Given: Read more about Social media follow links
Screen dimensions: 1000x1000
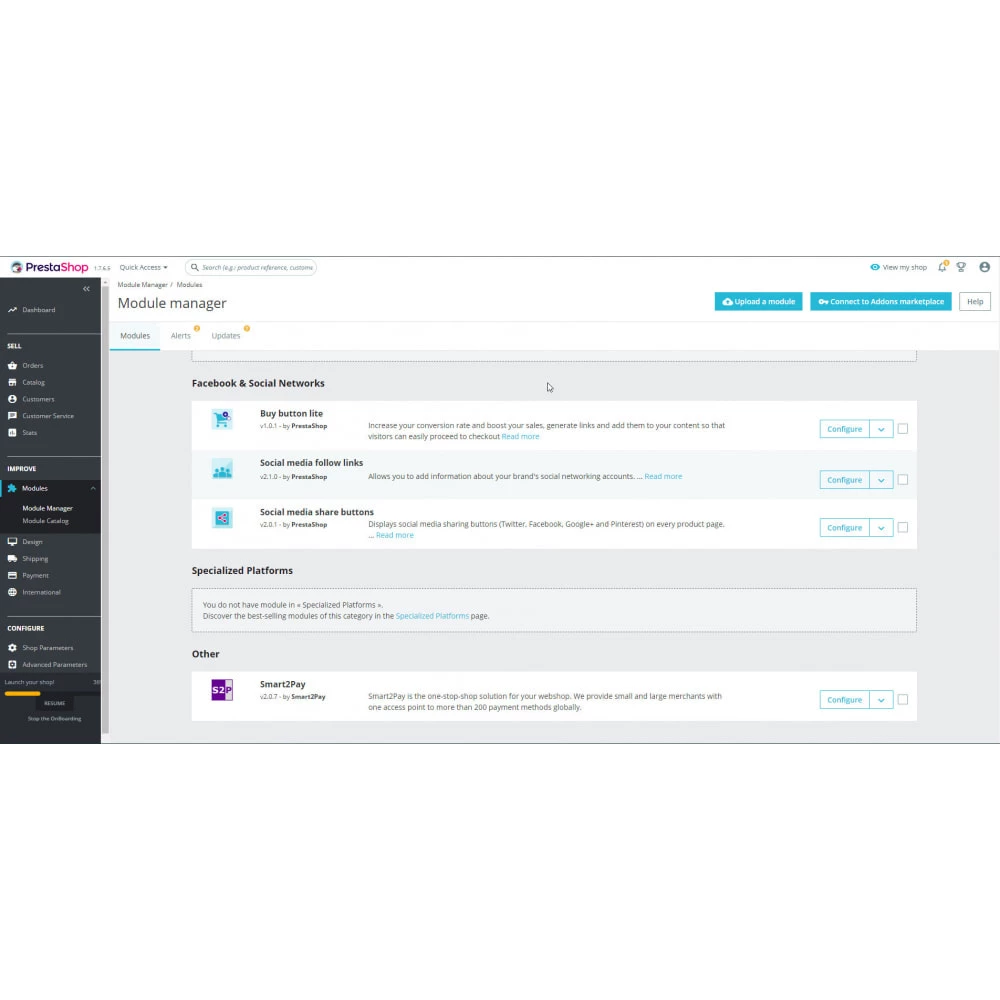Looking at the screenshot, I should pyautogui.click(x=663, y=476).
